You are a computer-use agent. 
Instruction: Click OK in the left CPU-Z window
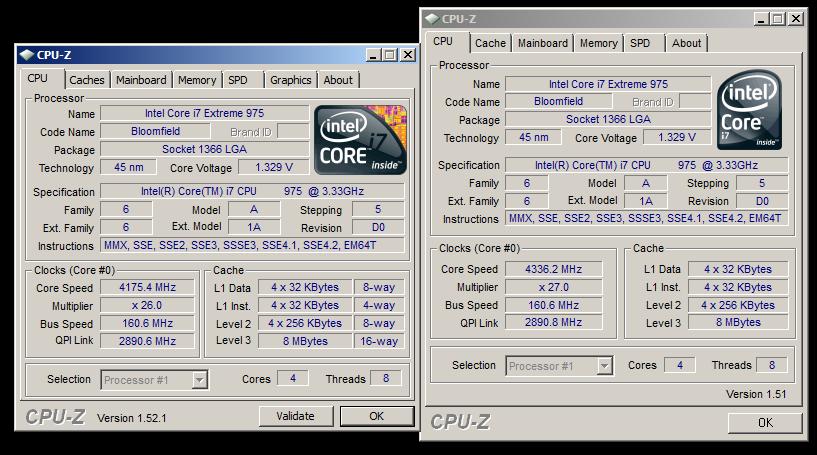(x=377, y=416)
